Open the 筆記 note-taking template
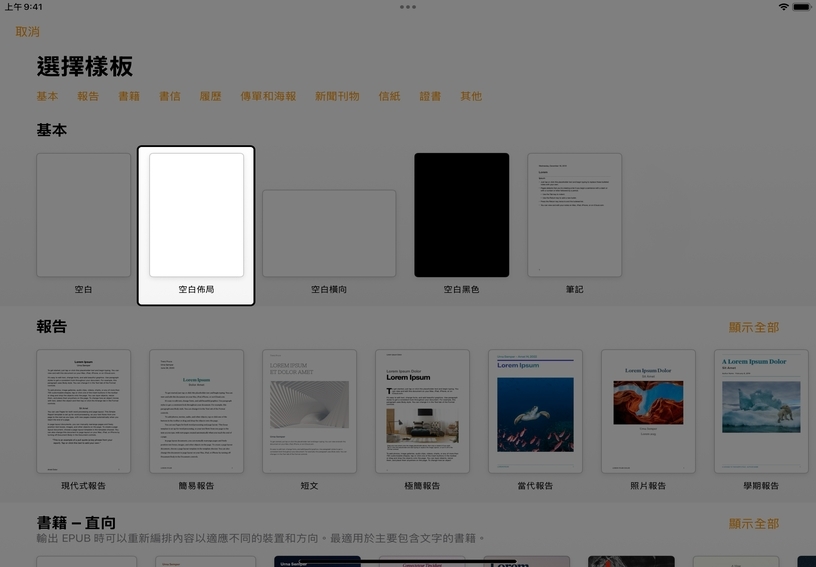Screen dimensions: 816x567 pos(574,215)
